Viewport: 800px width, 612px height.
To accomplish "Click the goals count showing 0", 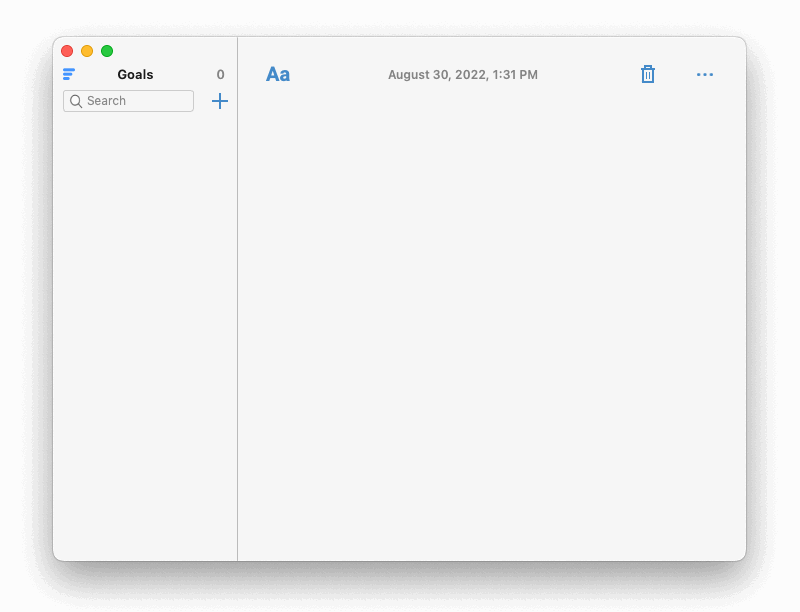I will (x=220, y=74).
